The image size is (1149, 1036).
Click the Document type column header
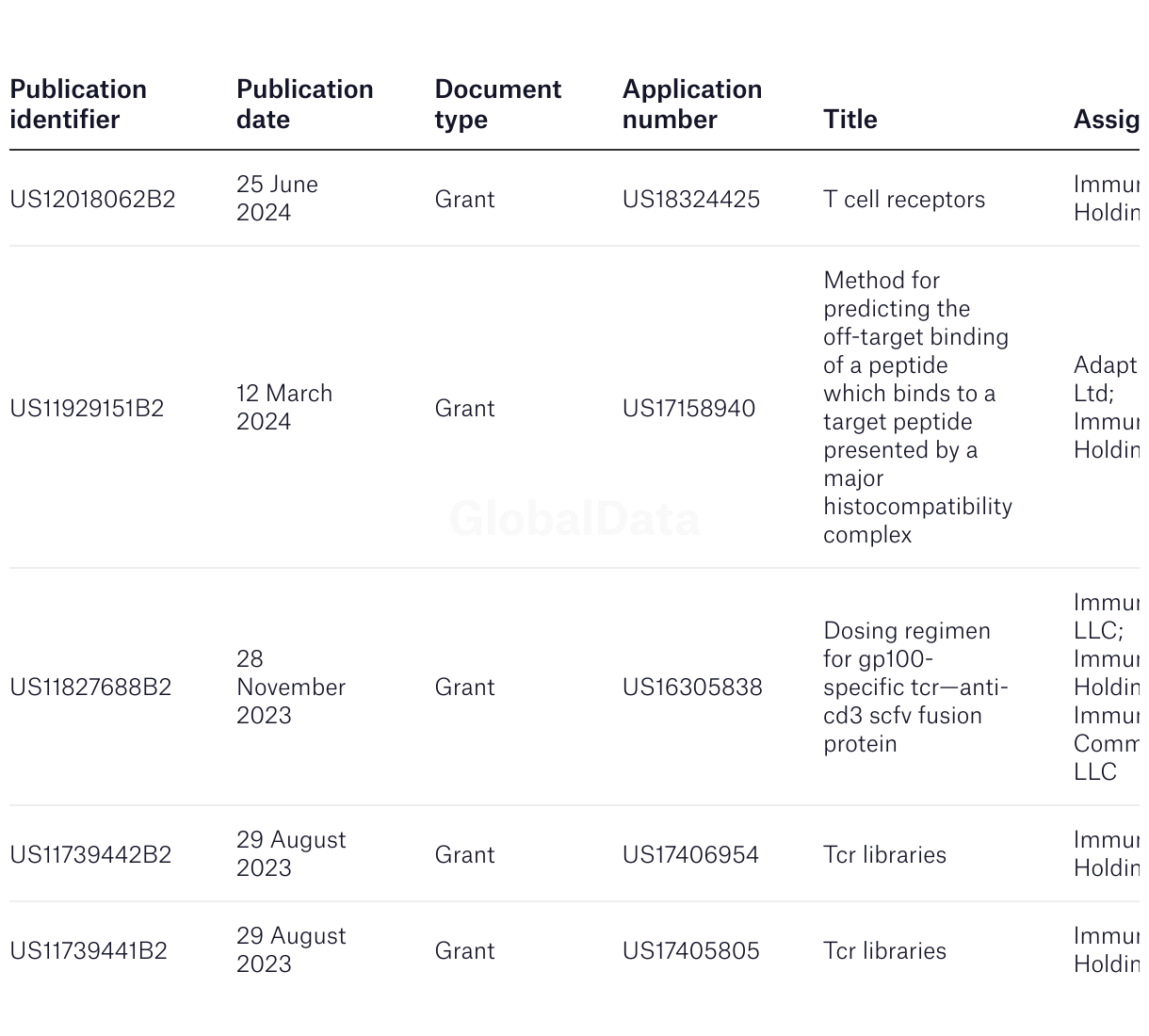click(497, 105)
